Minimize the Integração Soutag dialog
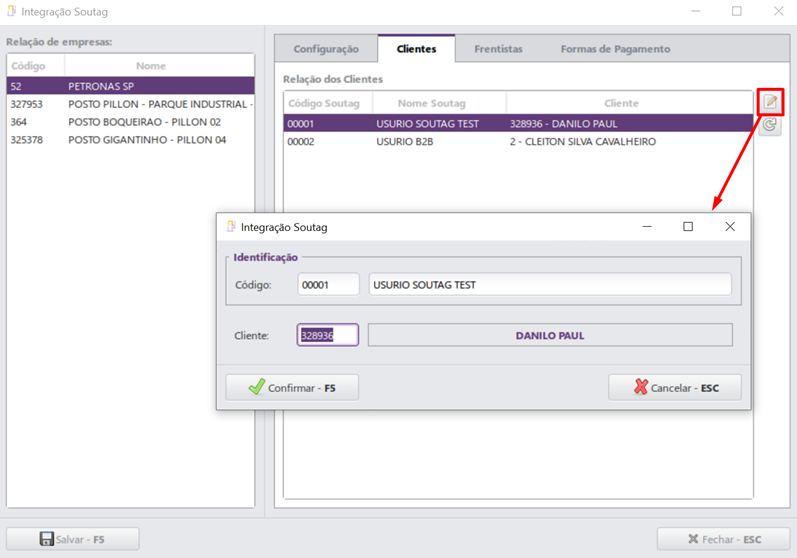Screen dimensions: 797x558 [x=647, y=226]
